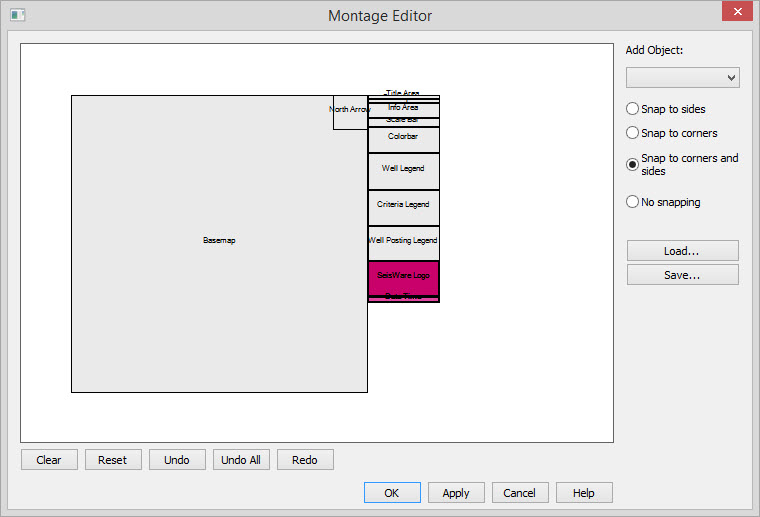The width and height of the screenshot is (760, 517).
Task: Enable No snapping option
Action: point(632,202)
